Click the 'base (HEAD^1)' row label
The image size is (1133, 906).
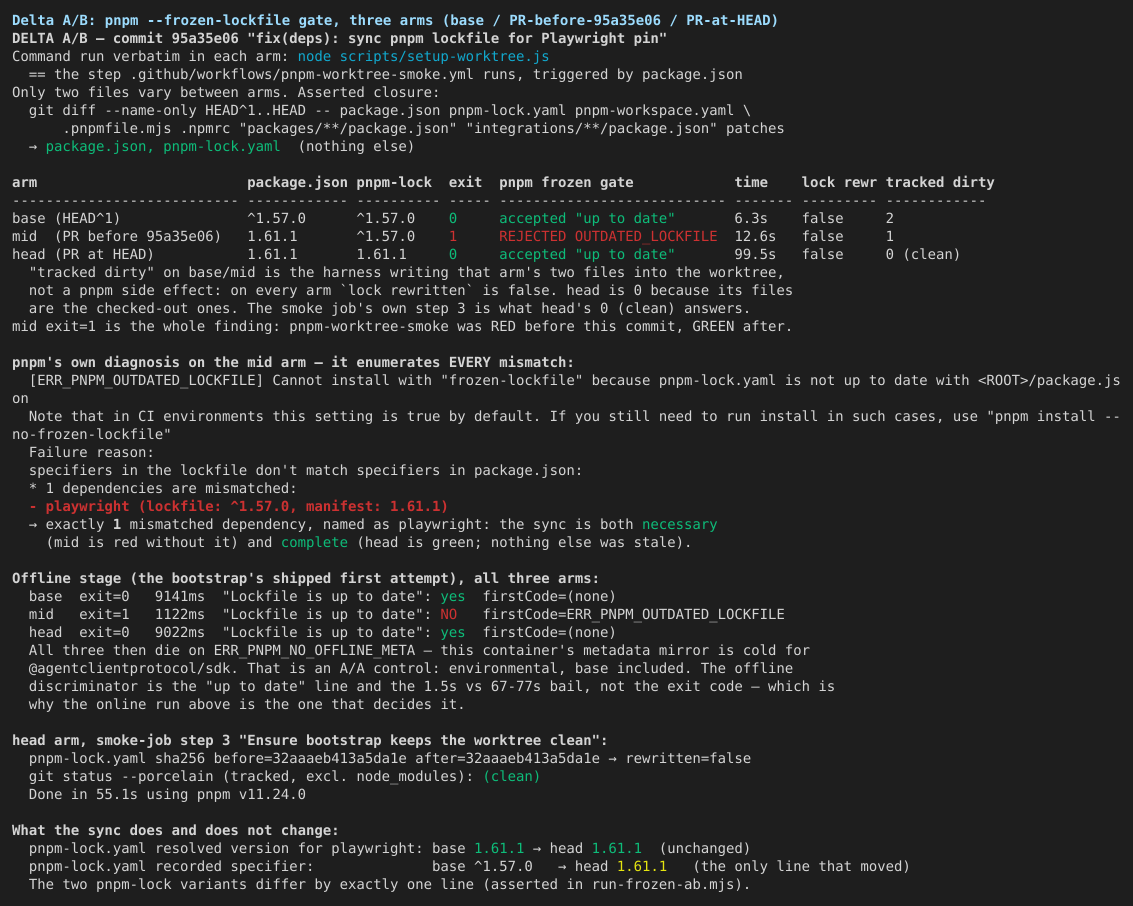tap(66, 218)
